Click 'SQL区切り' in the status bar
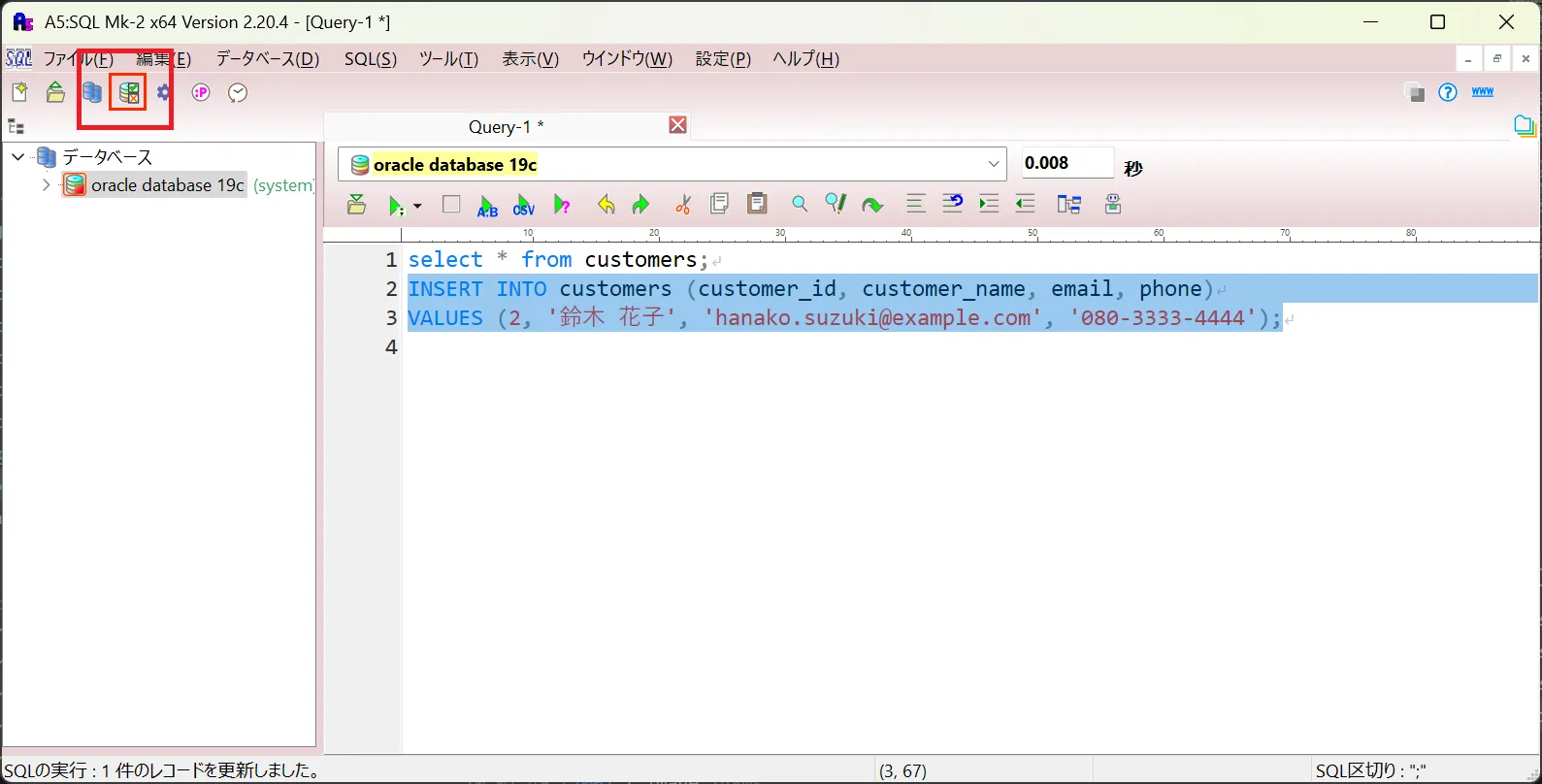The width and height of the screenshot is (1542, 784). [1370, 770]
